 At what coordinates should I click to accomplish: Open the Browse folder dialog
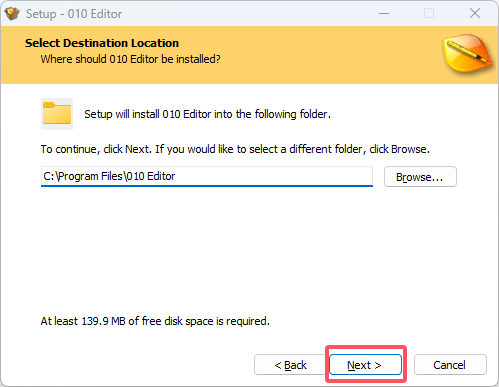[x=420, y=177]
